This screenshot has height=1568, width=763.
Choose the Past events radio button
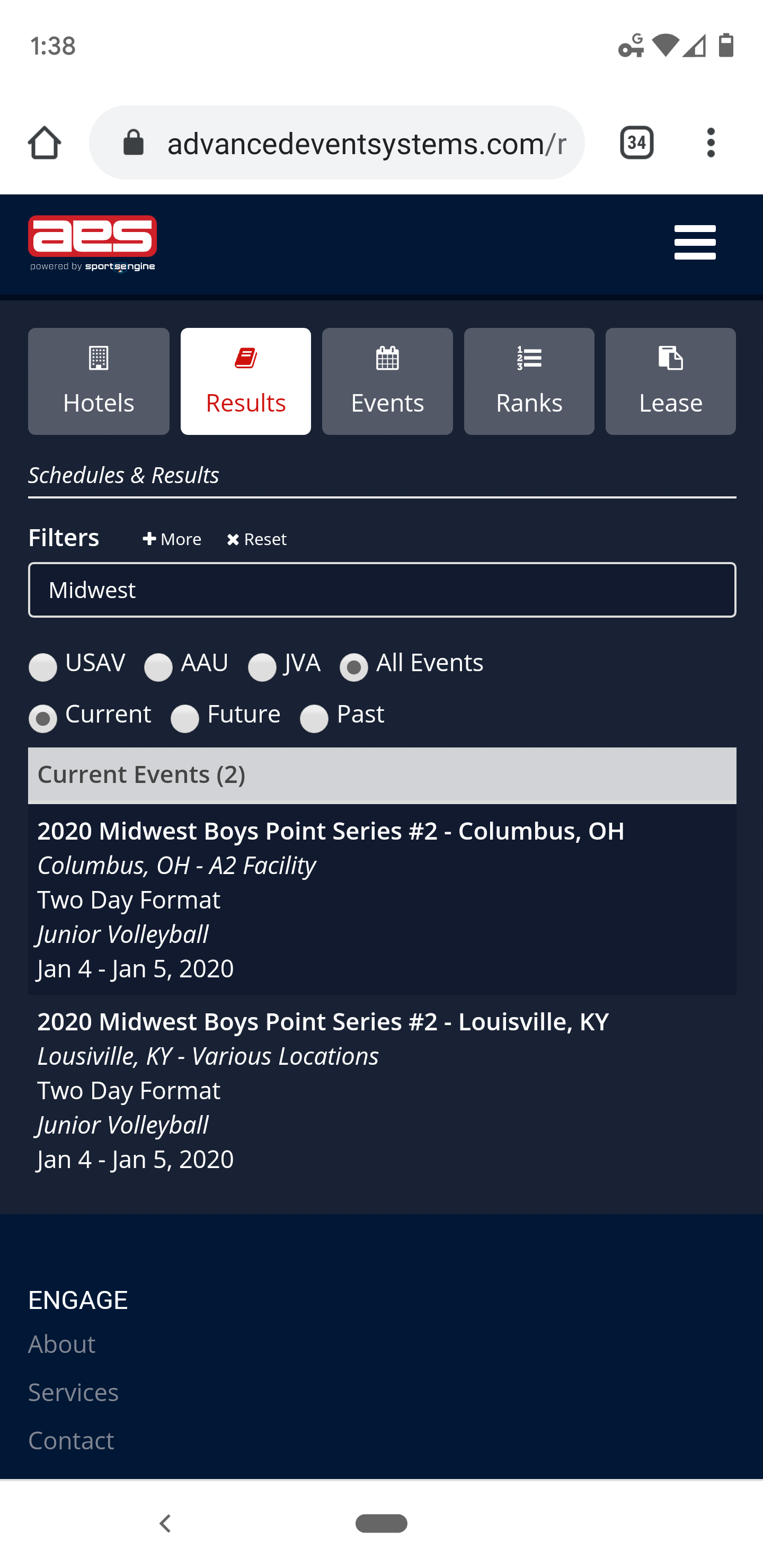(314, 719)
